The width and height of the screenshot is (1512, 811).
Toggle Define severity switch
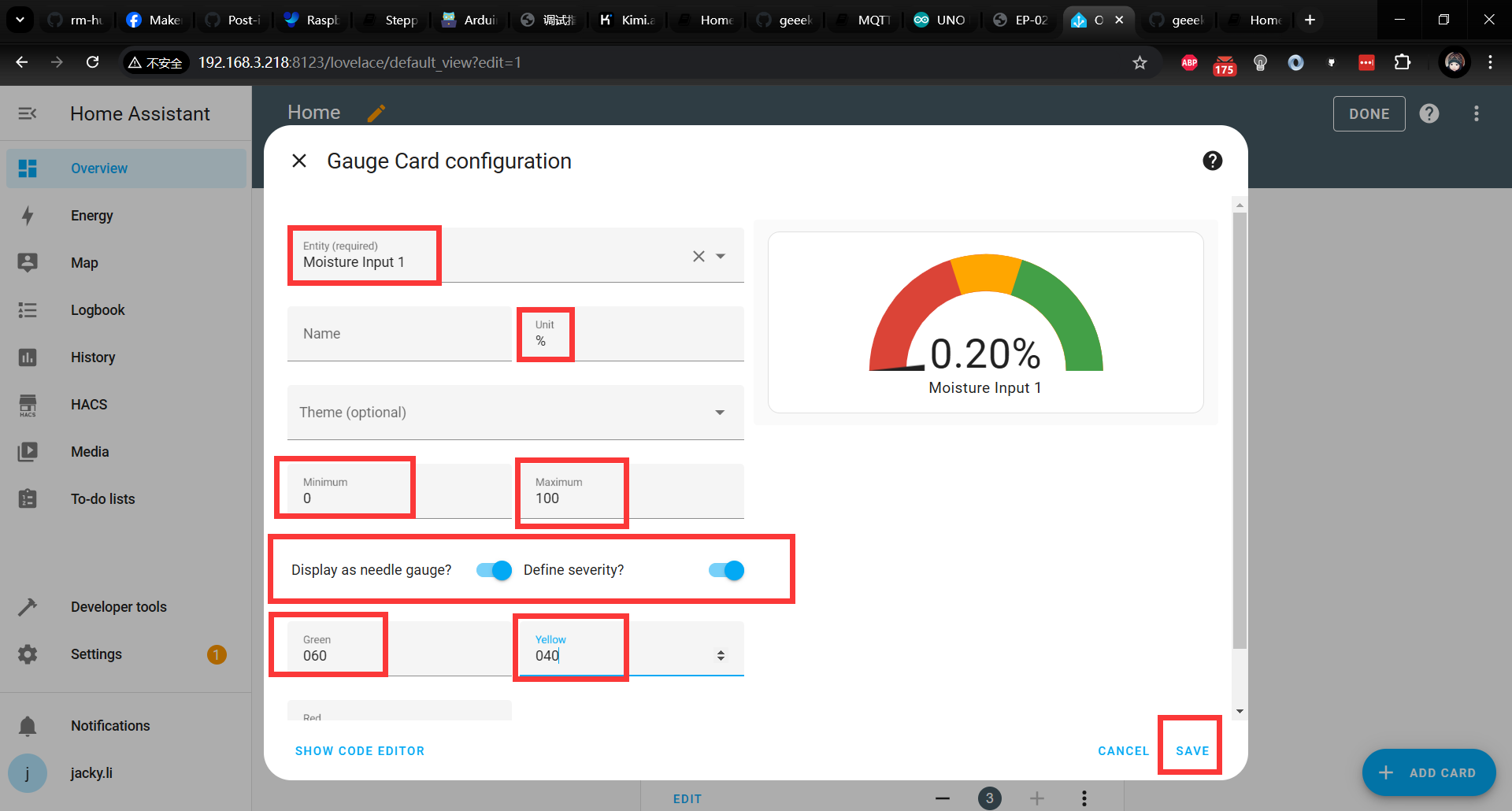[726, 570]
